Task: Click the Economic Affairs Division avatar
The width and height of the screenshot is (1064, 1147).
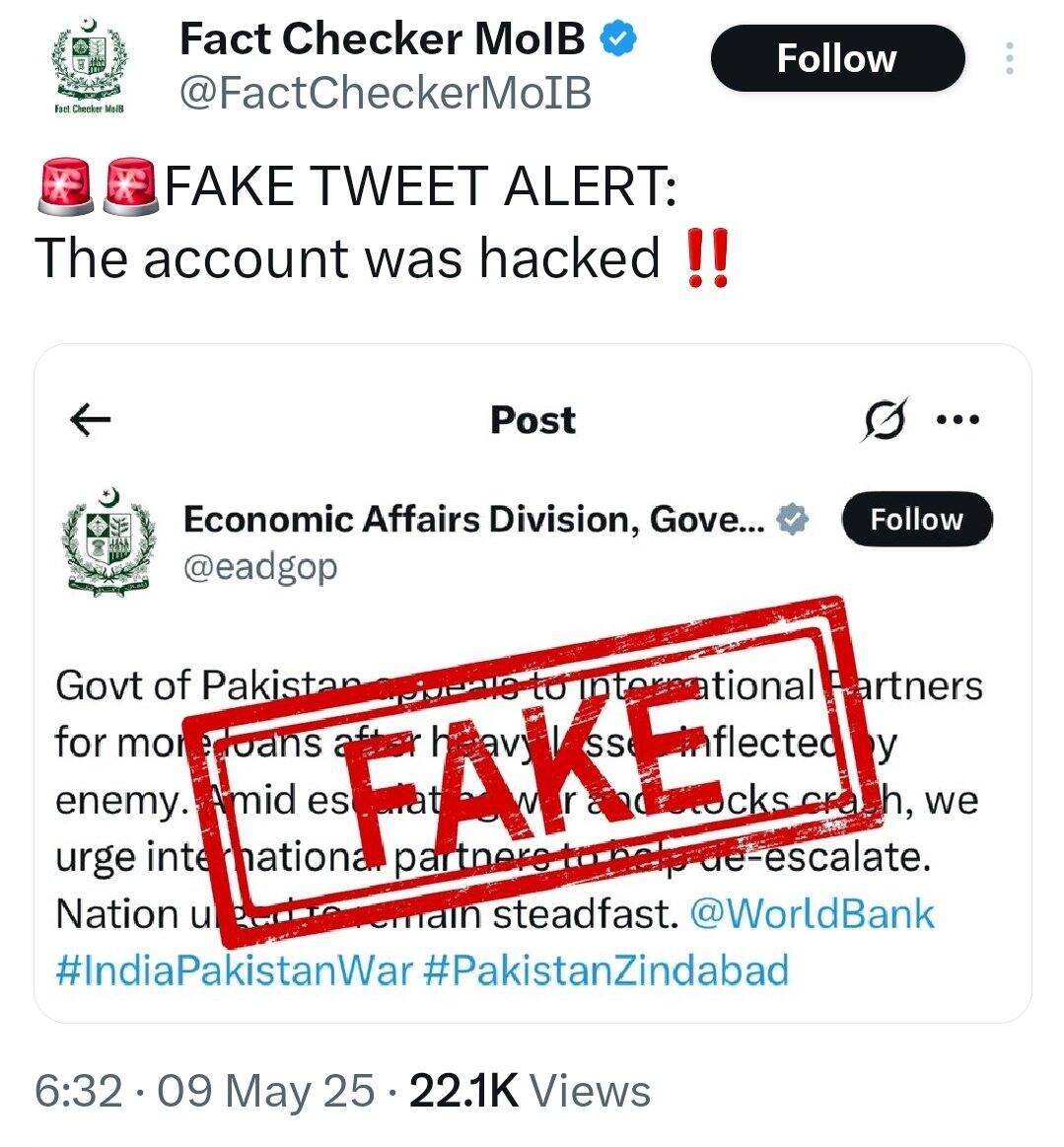Action: 108,538
